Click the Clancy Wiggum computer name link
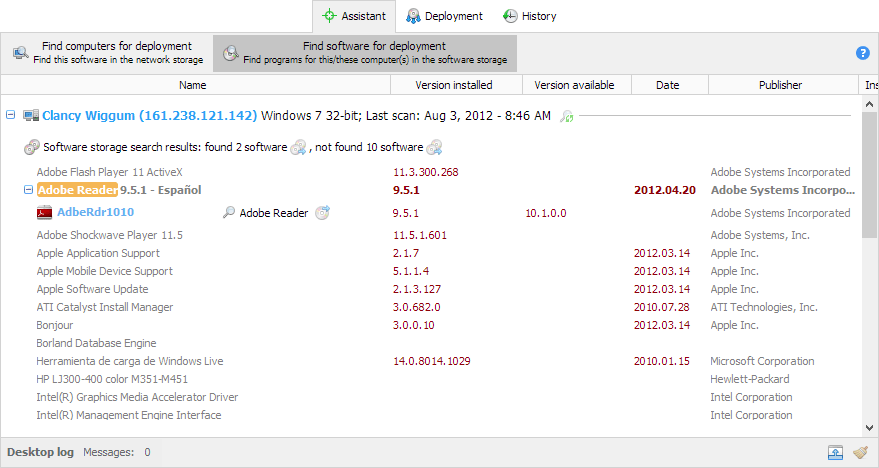Image resolution: width=879 pixels, height=468 pixels. point(149,116)
